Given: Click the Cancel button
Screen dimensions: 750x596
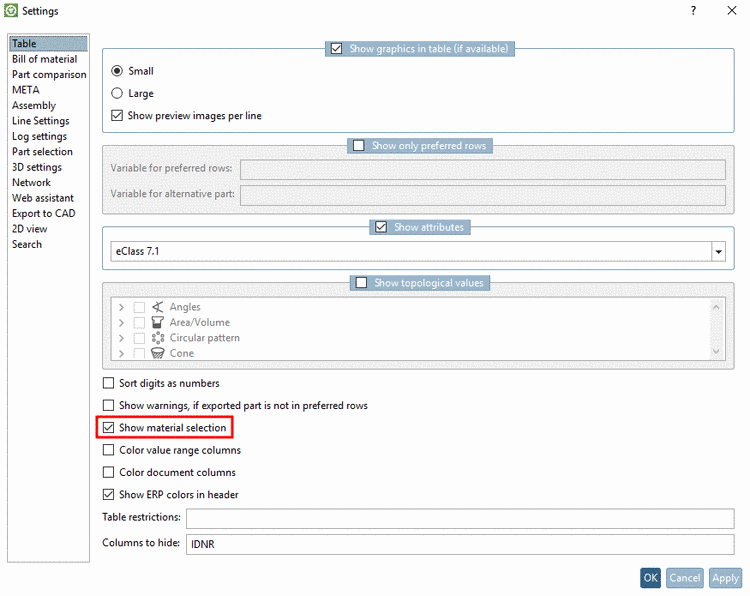Looking at the screenshot, I should coord(684,578).
